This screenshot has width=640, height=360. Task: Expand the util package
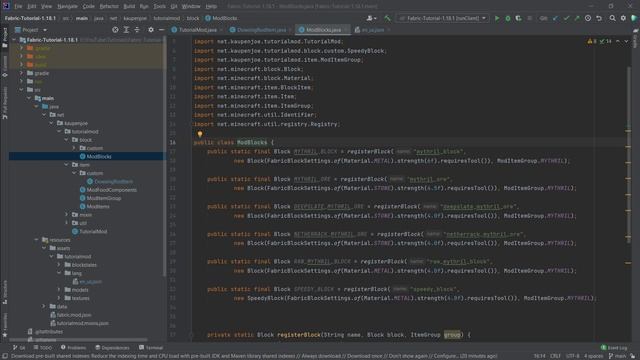67,223
